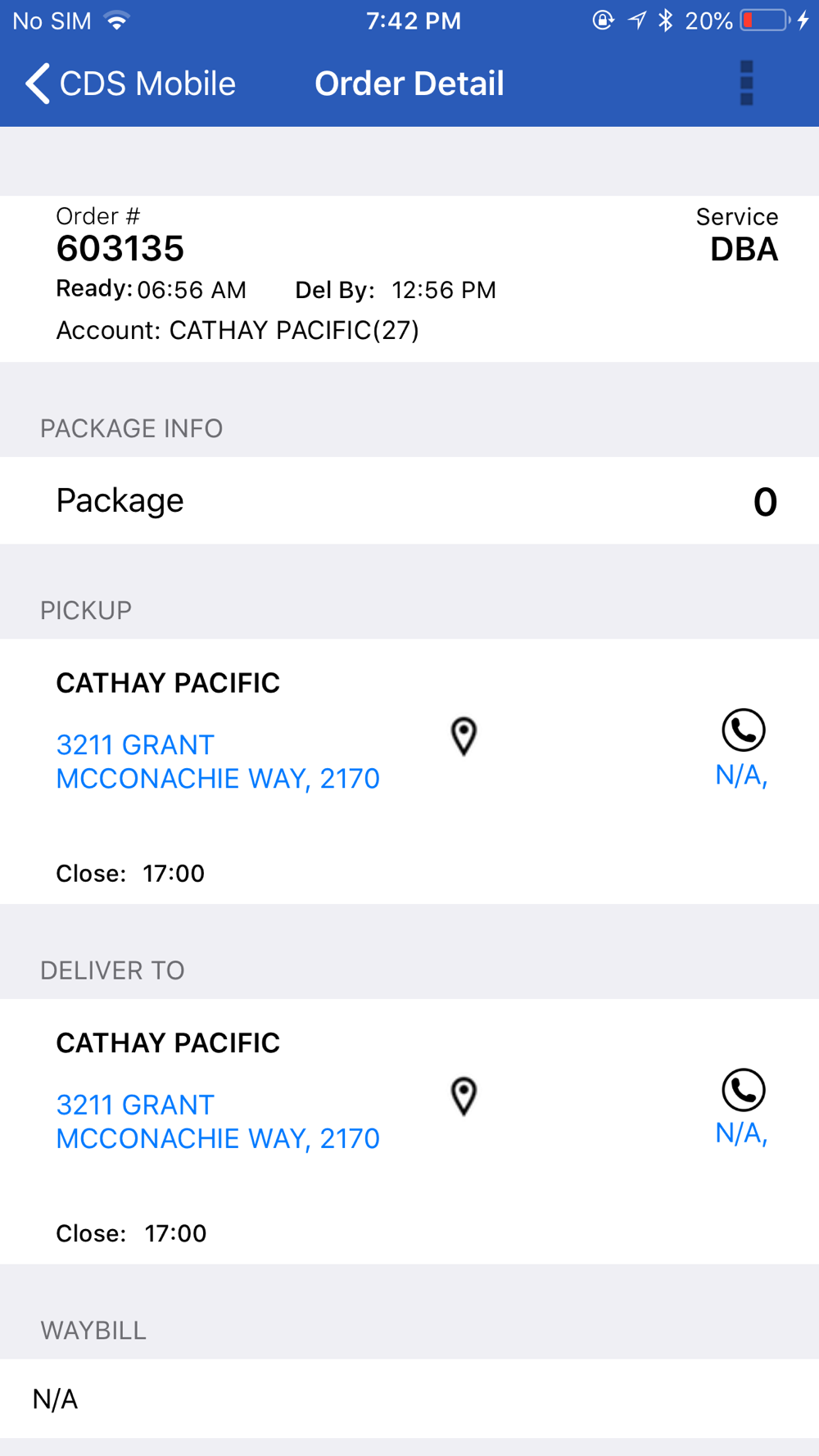Tap the delivery N/A phone link
The height and width of the screenshot is (1456, 819).
pyautogui.click(x=741, y=1133)
